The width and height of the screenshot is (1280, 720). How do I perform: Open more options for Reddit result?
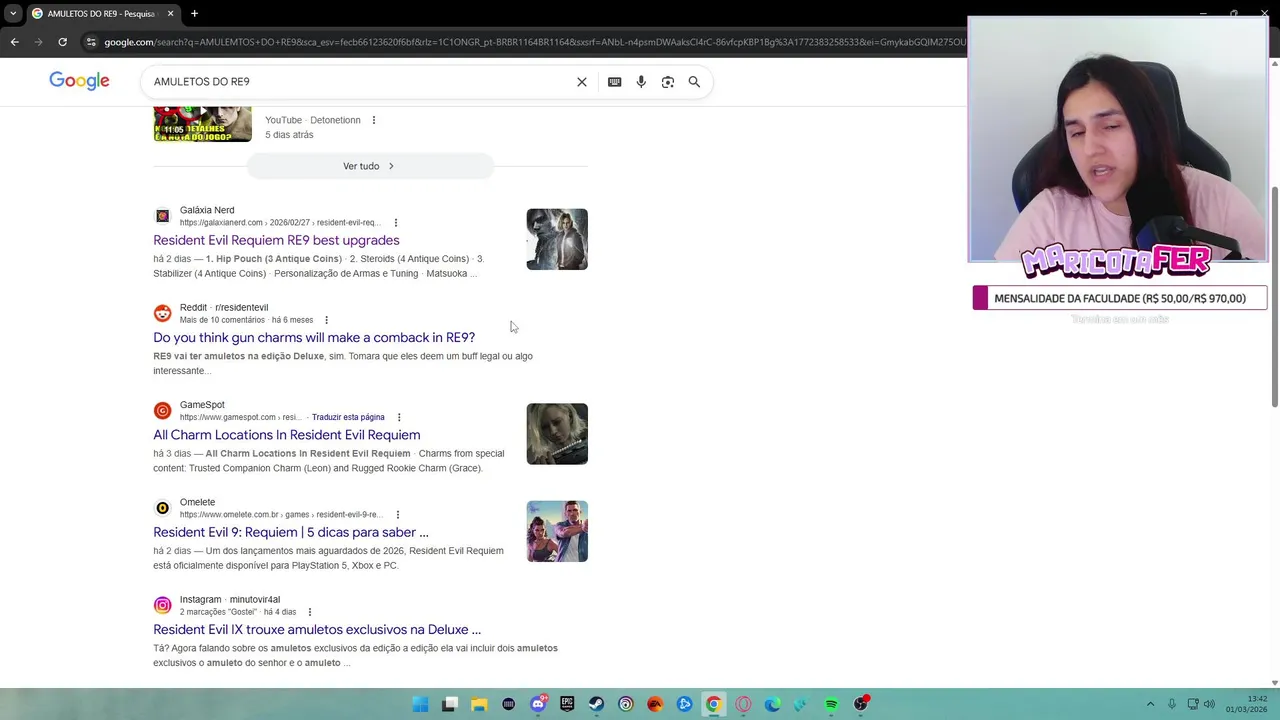tap(326, 320)
